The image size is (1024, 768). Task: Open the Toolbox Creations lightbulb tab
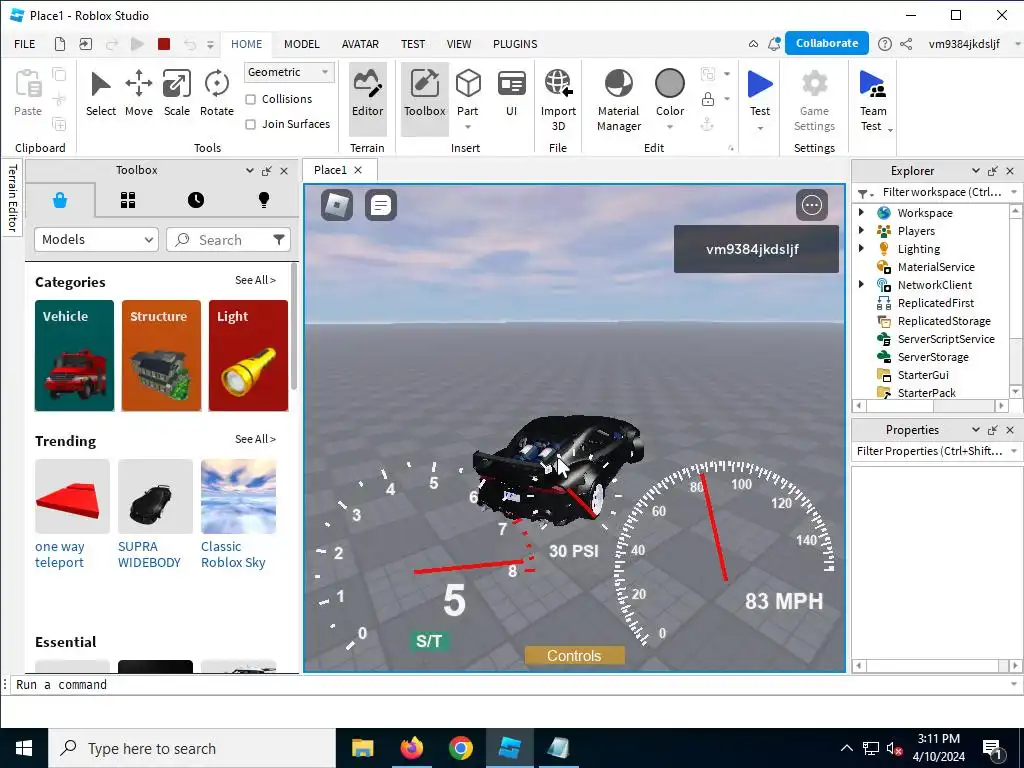(264, 200)
